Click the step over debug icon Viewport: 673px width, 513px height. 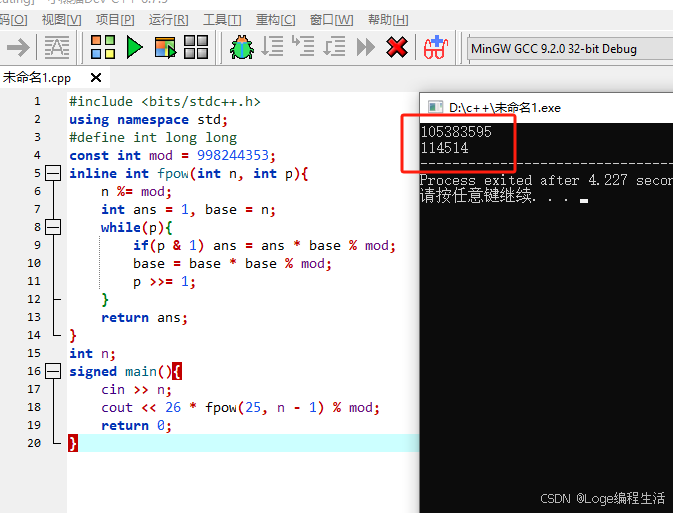272,46
